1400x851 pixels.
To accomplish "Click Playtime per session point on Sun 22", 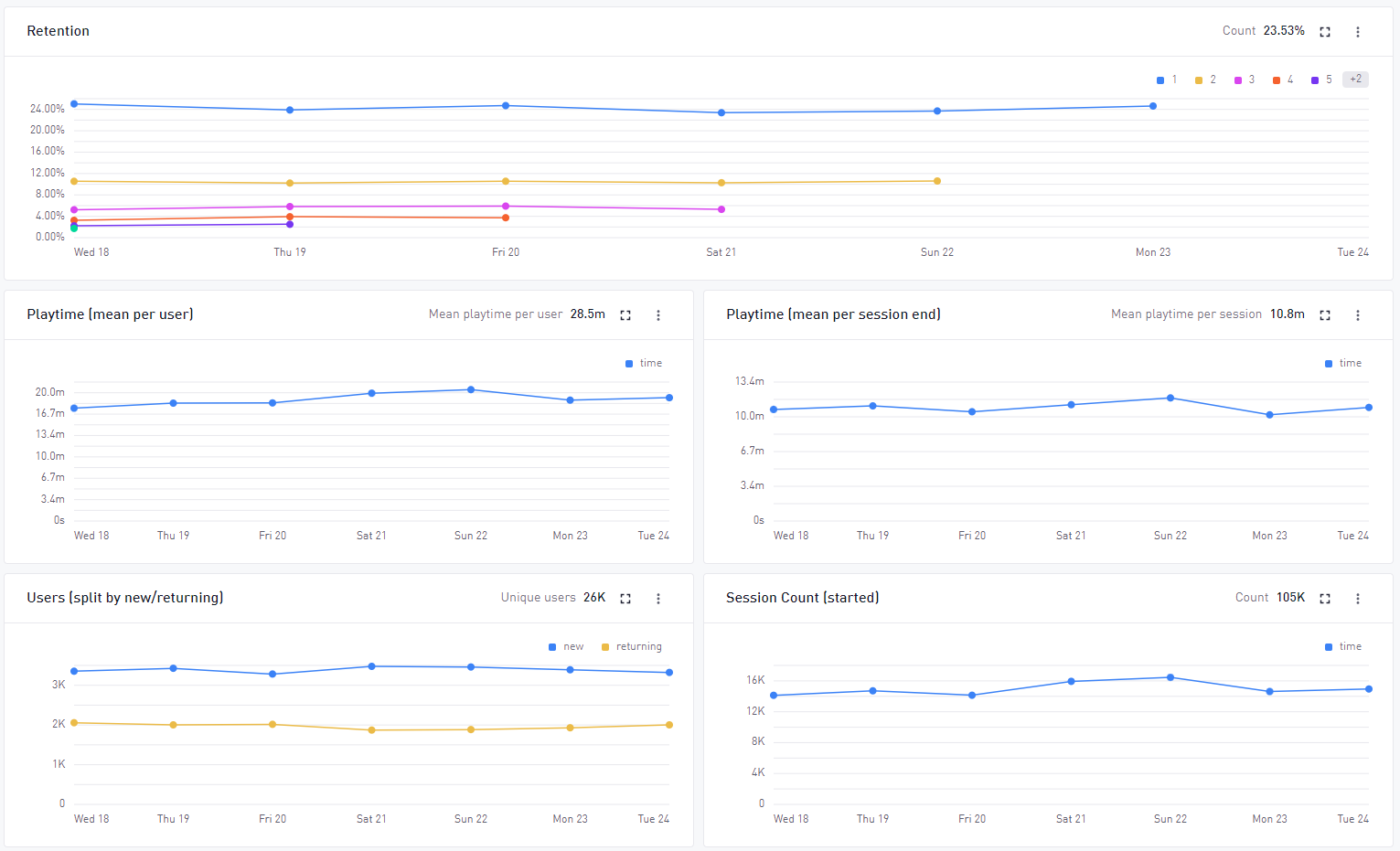I will (1170, 399).
